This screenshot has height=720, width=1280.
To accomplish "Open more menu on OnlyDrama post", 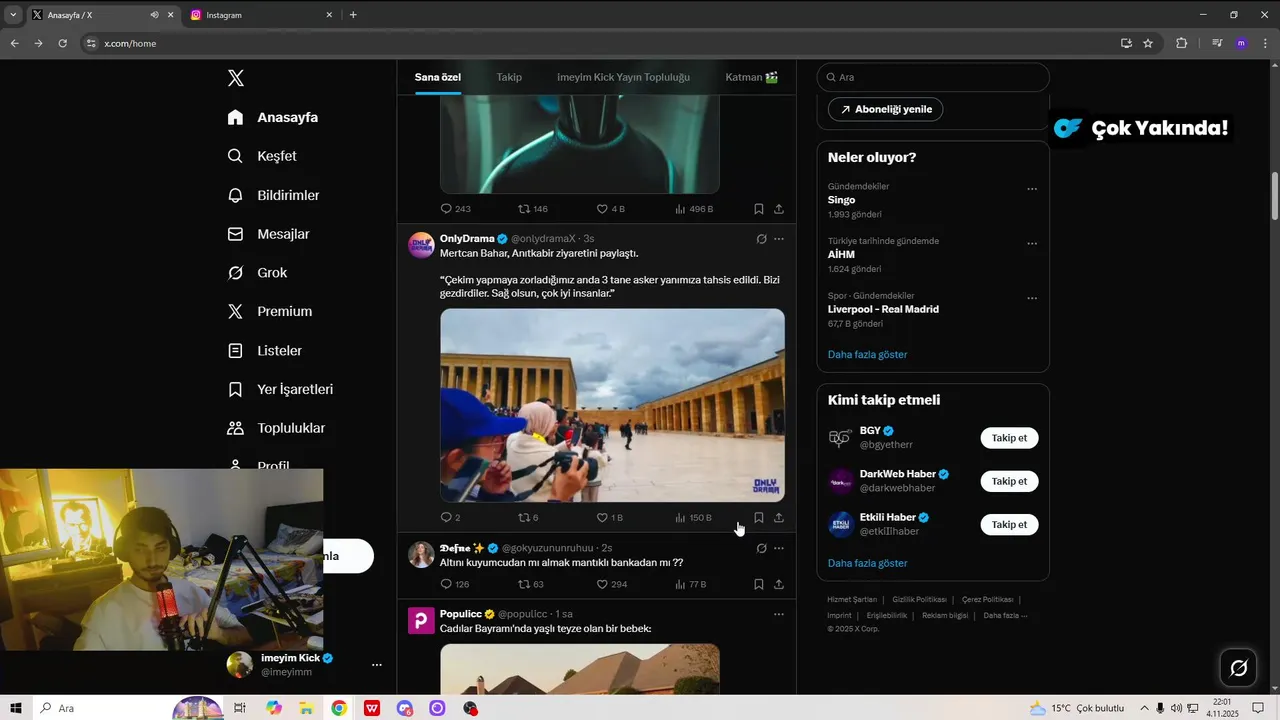I will point(779,239).
